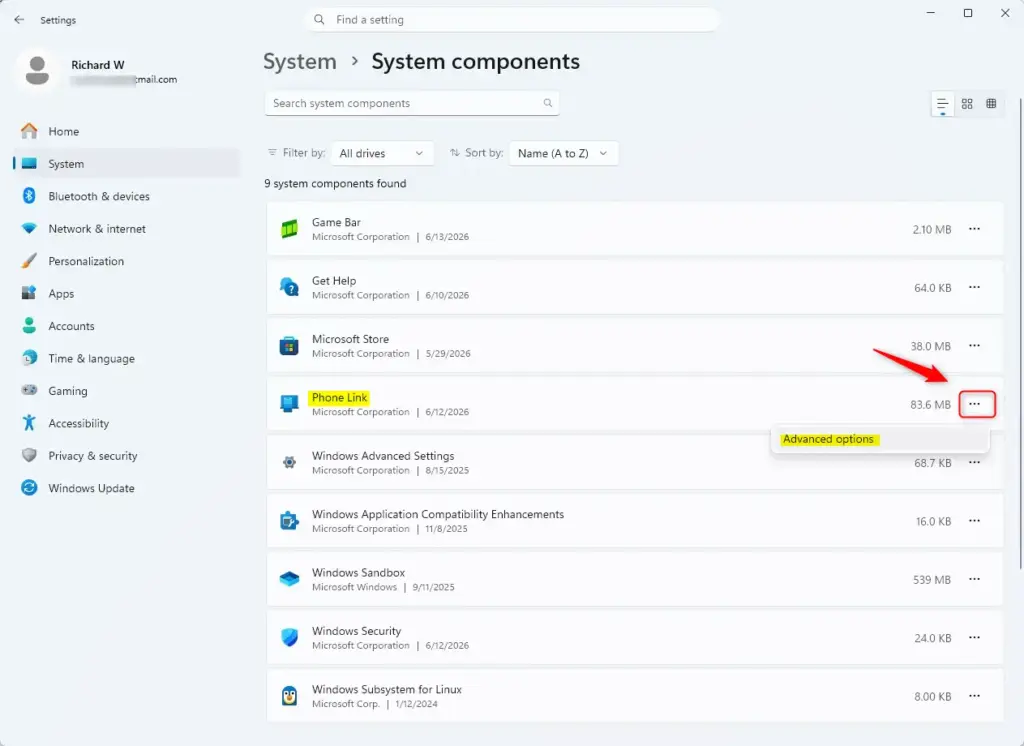Click the Windows Security name text
The width and height of the screenshot is (1024, 746).
click(x=356, y=631)
